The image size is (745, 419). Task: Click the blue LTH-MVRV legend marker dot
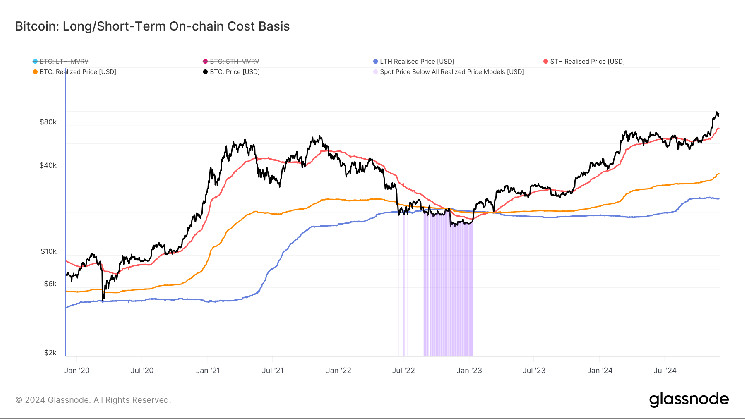37,63
